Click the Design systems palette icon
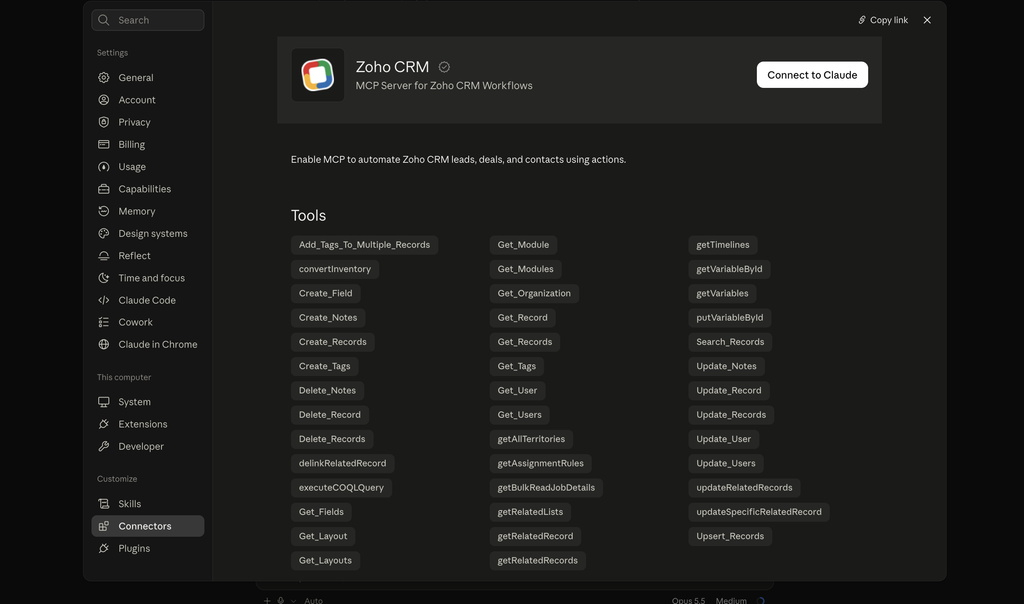 [104, 233]
